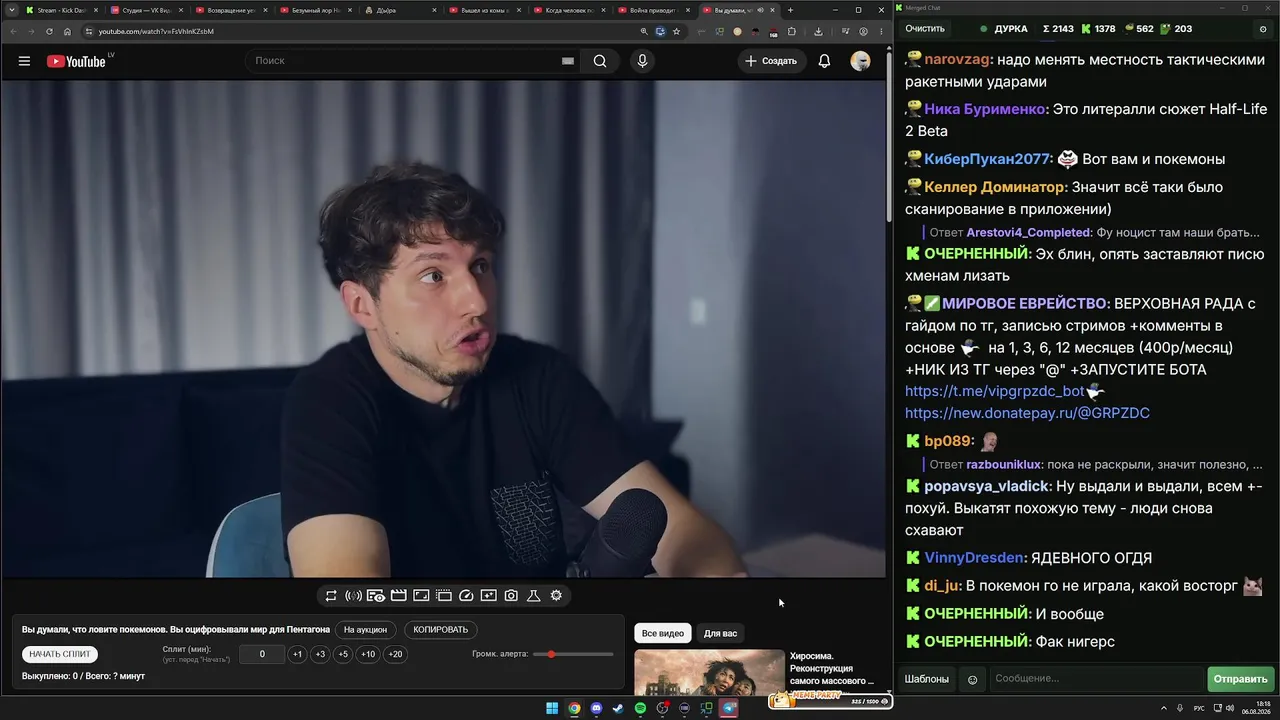Open the gear settings under the video
Screen dimensions: 1280x720
coord(556,596)
